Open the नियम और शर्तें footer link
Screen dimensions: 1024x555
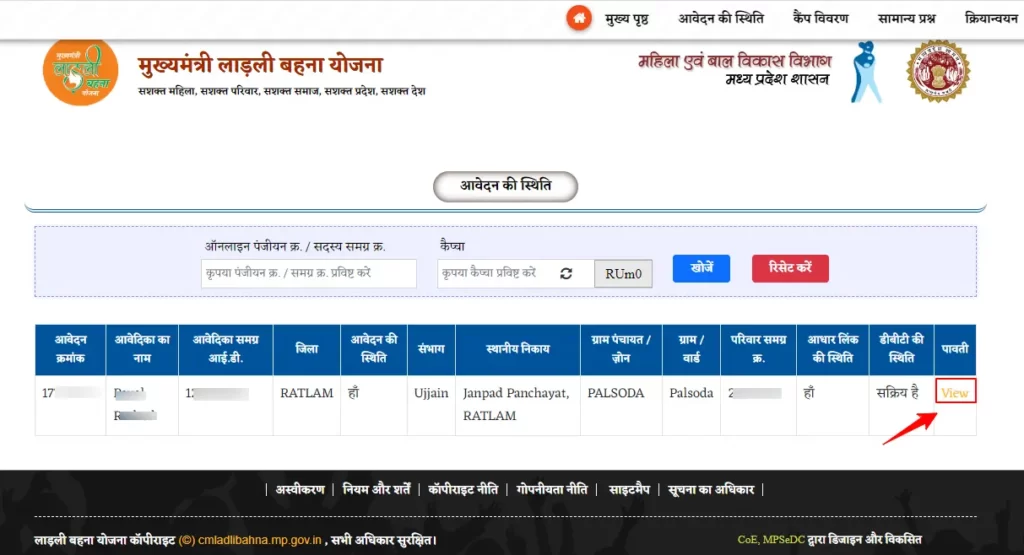(x=376, y=489)
